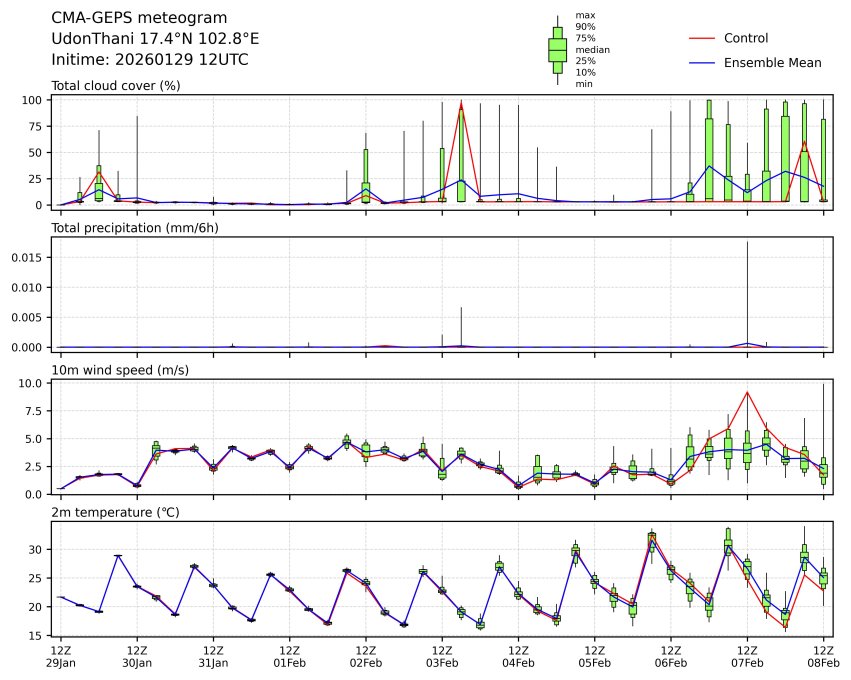Select the 10m wind speed panel title

[x=120, y=371]
